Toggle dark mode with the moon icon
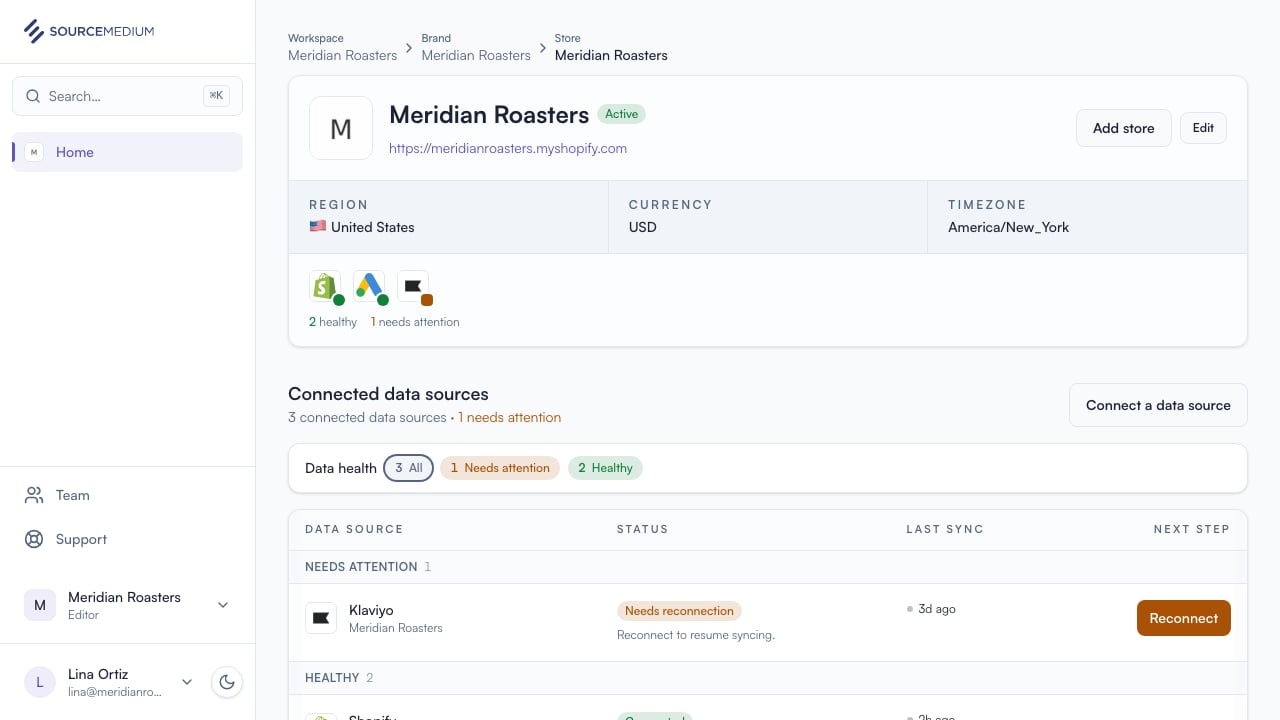The height and width of the screenshot is (720, 1280). 227,682
